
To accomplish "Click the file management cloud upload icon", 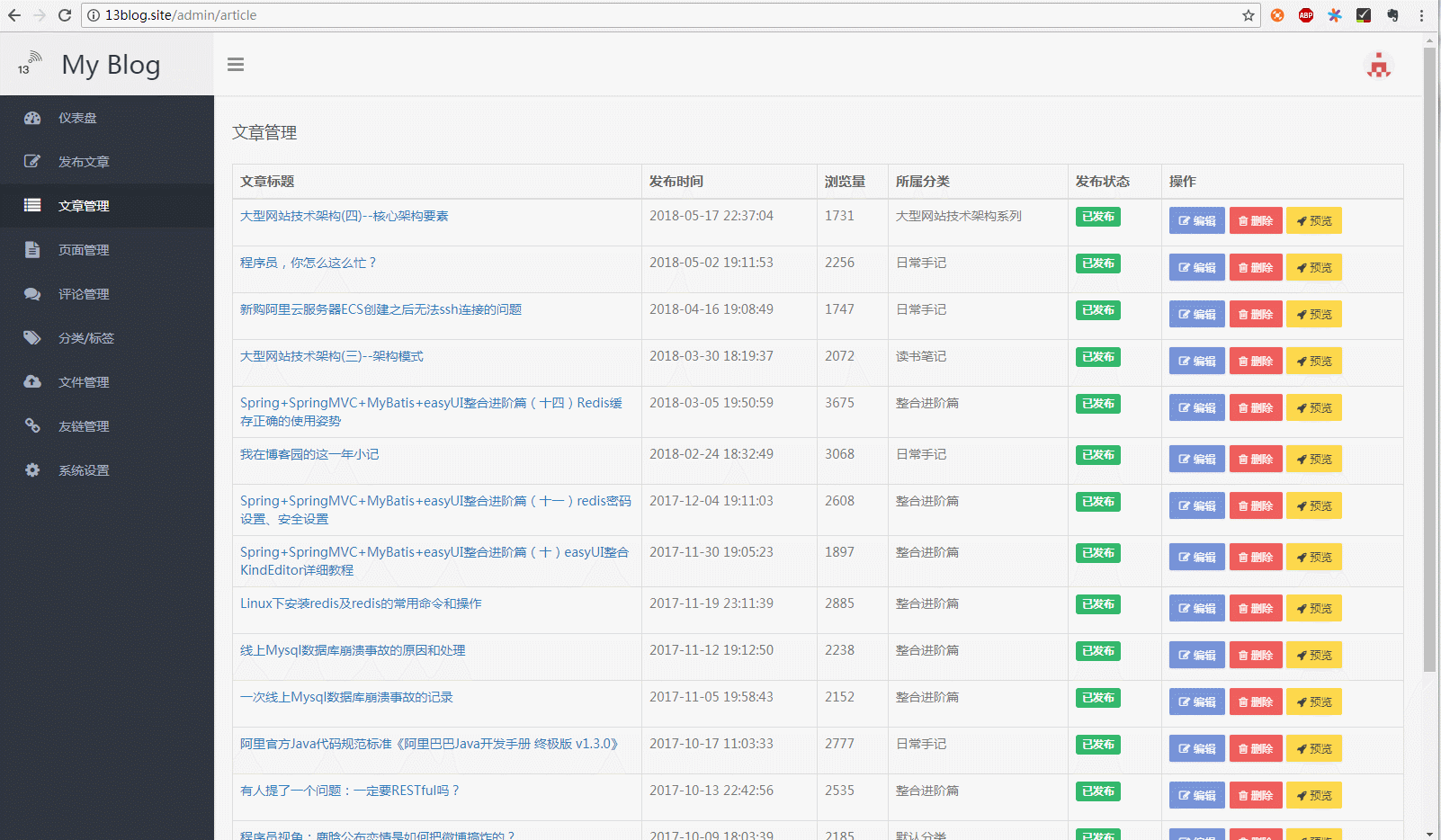I will click(x=32, y=381).
